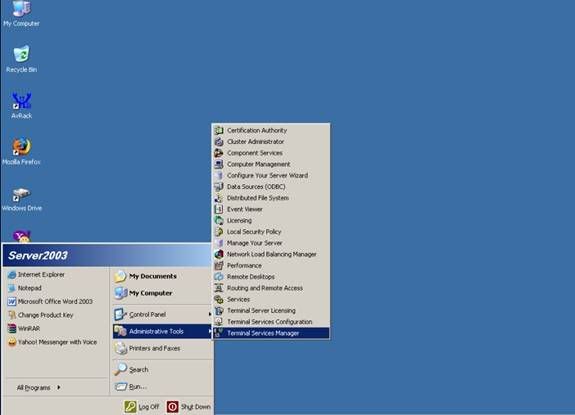Screen dimensions: 575x415
Task: Open Printers and Faxes
Action: 162,348
